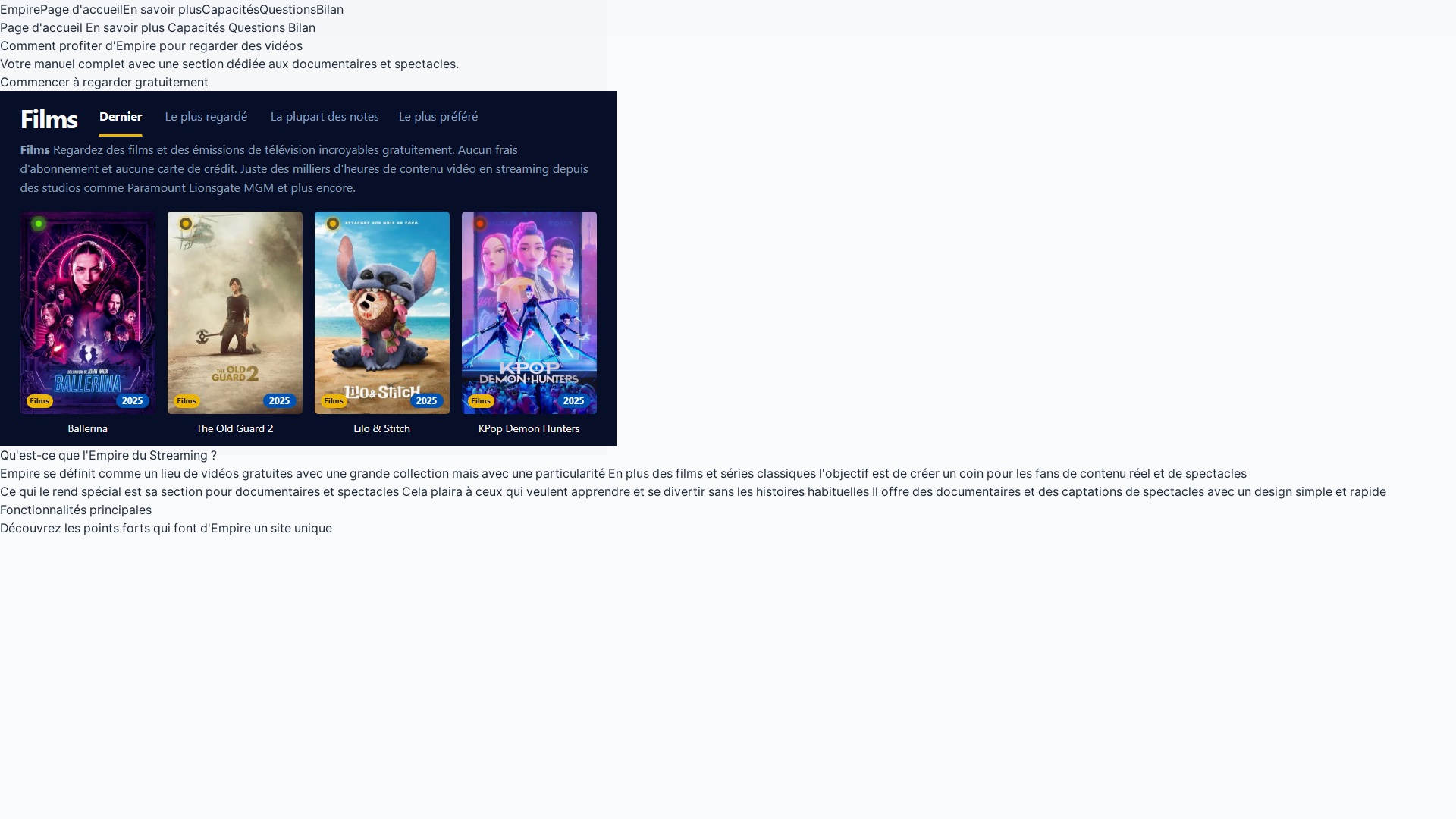Open The Old Guard 2 poster
Viewport: 1456px width, 819px height.
pyautogui.click(x=235, y=312)
